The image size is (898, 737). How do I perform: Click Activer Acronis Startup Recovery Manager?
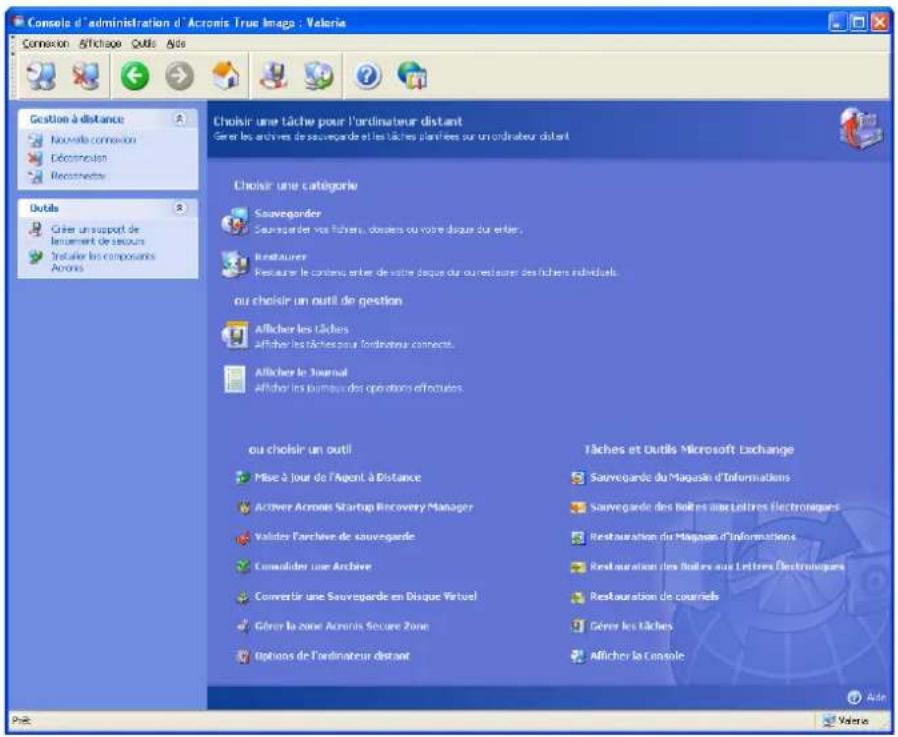pyautogui.click(x=364, y=507)
